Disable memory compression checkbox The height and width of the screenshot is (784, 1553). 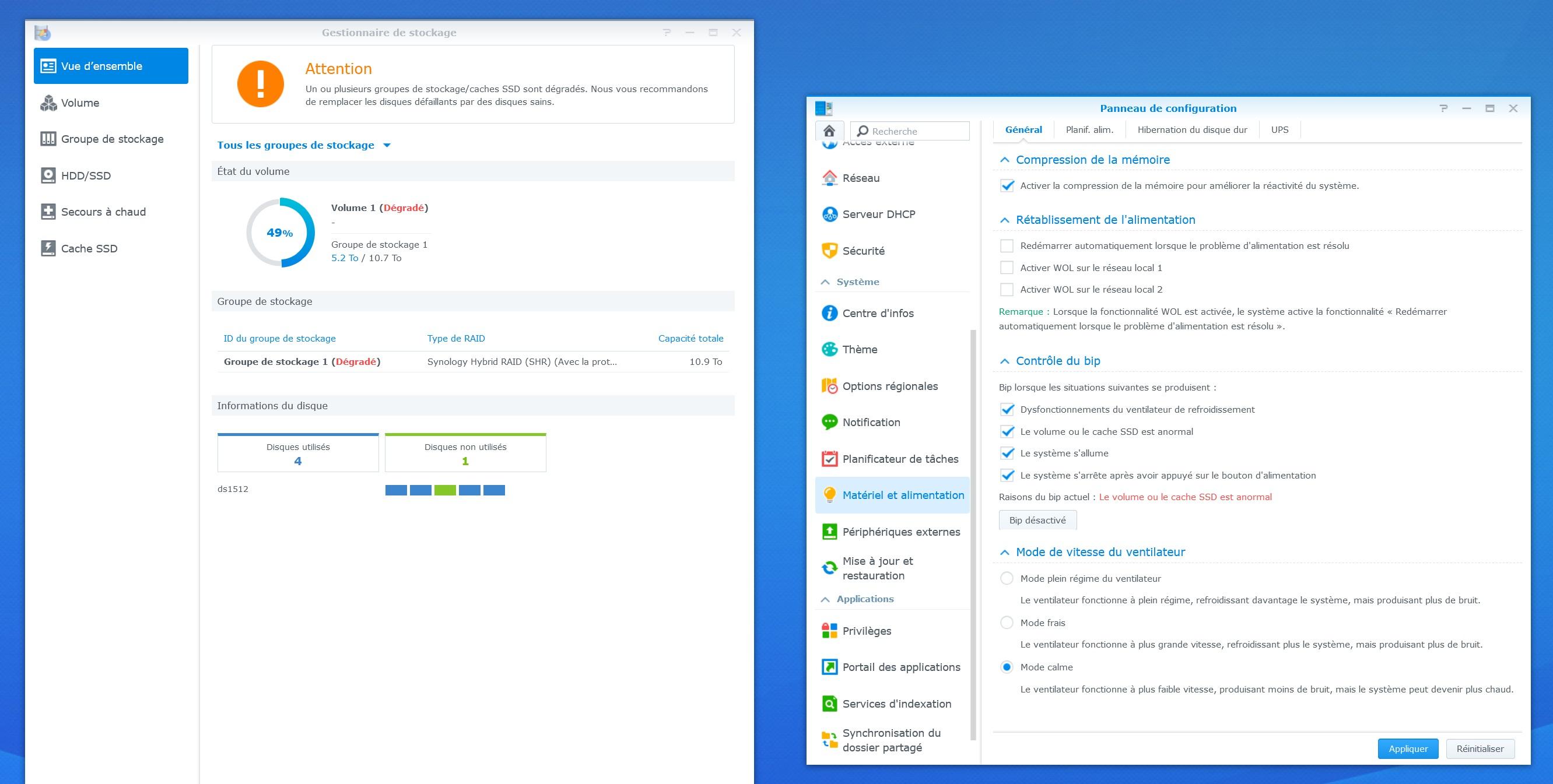pyautogui.click(x=1007, y=185)
